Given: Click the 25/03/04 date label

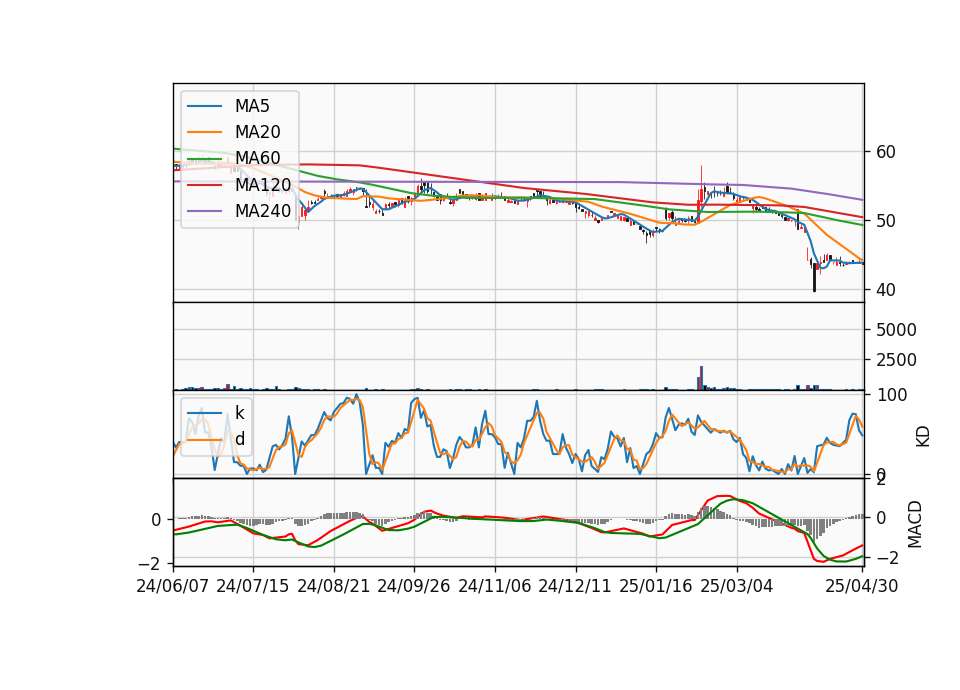Looking at the screenshot, I should (x=737, y=586).
